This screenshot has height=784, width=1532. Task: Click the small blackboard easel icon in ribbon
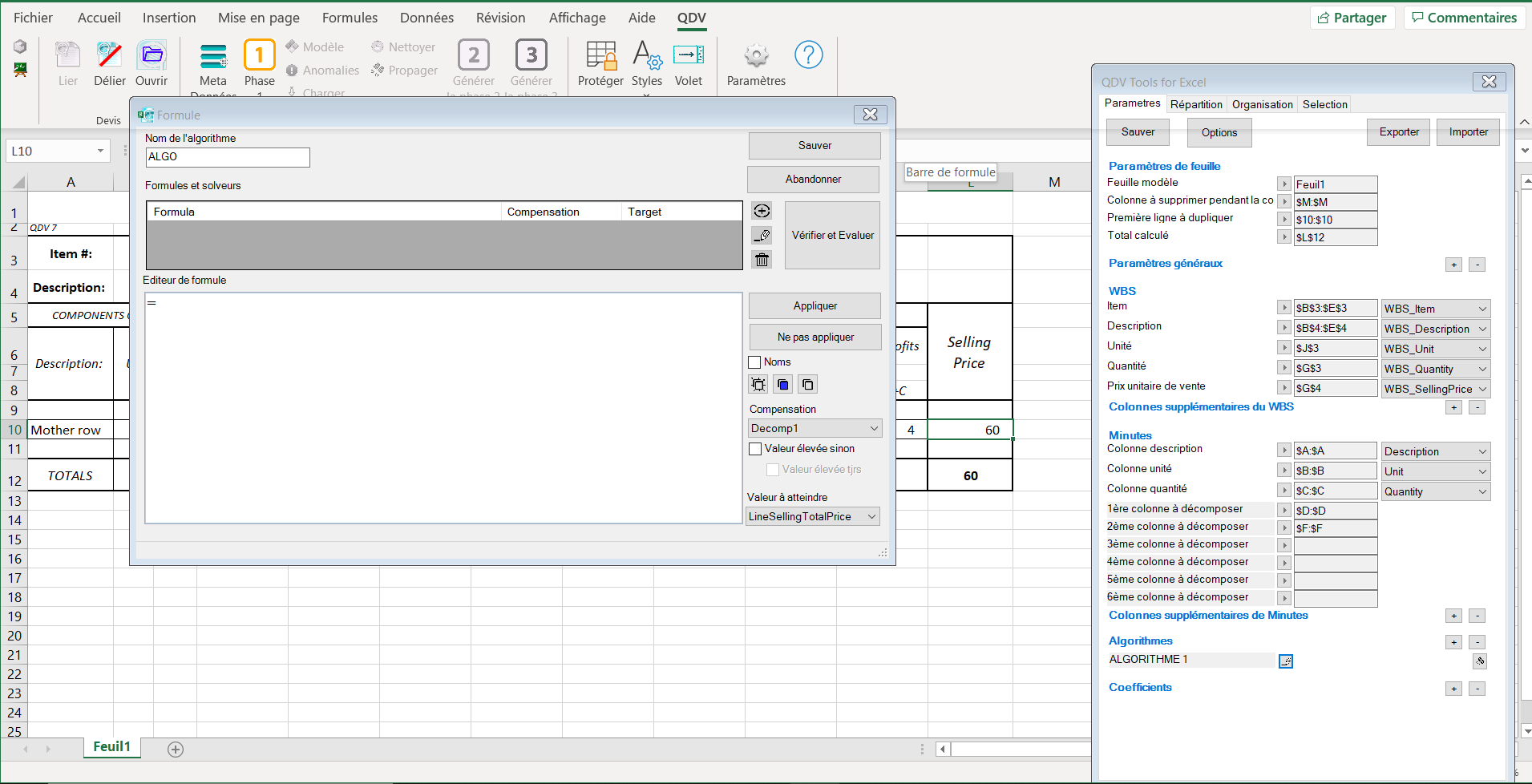20,70
